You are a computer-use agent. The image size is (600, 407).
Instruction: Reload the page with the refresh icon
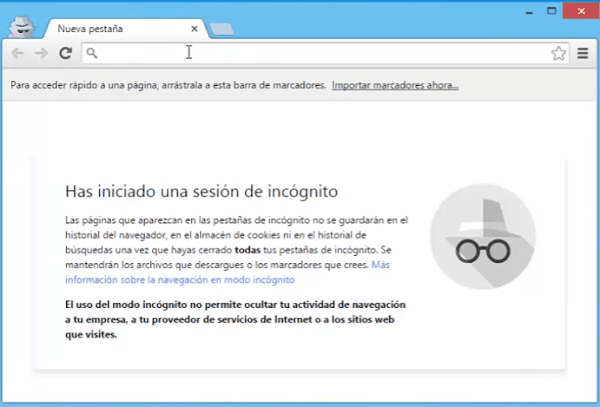tap(66, 53)
